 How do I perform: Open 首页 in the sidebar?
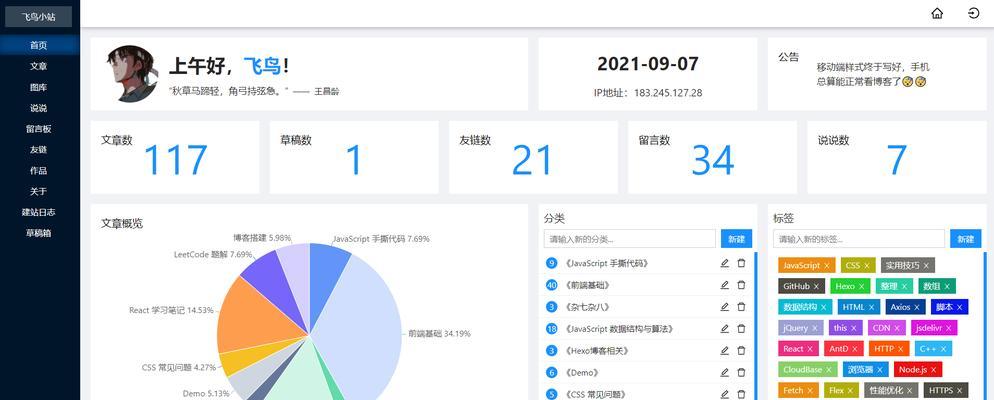39,45
